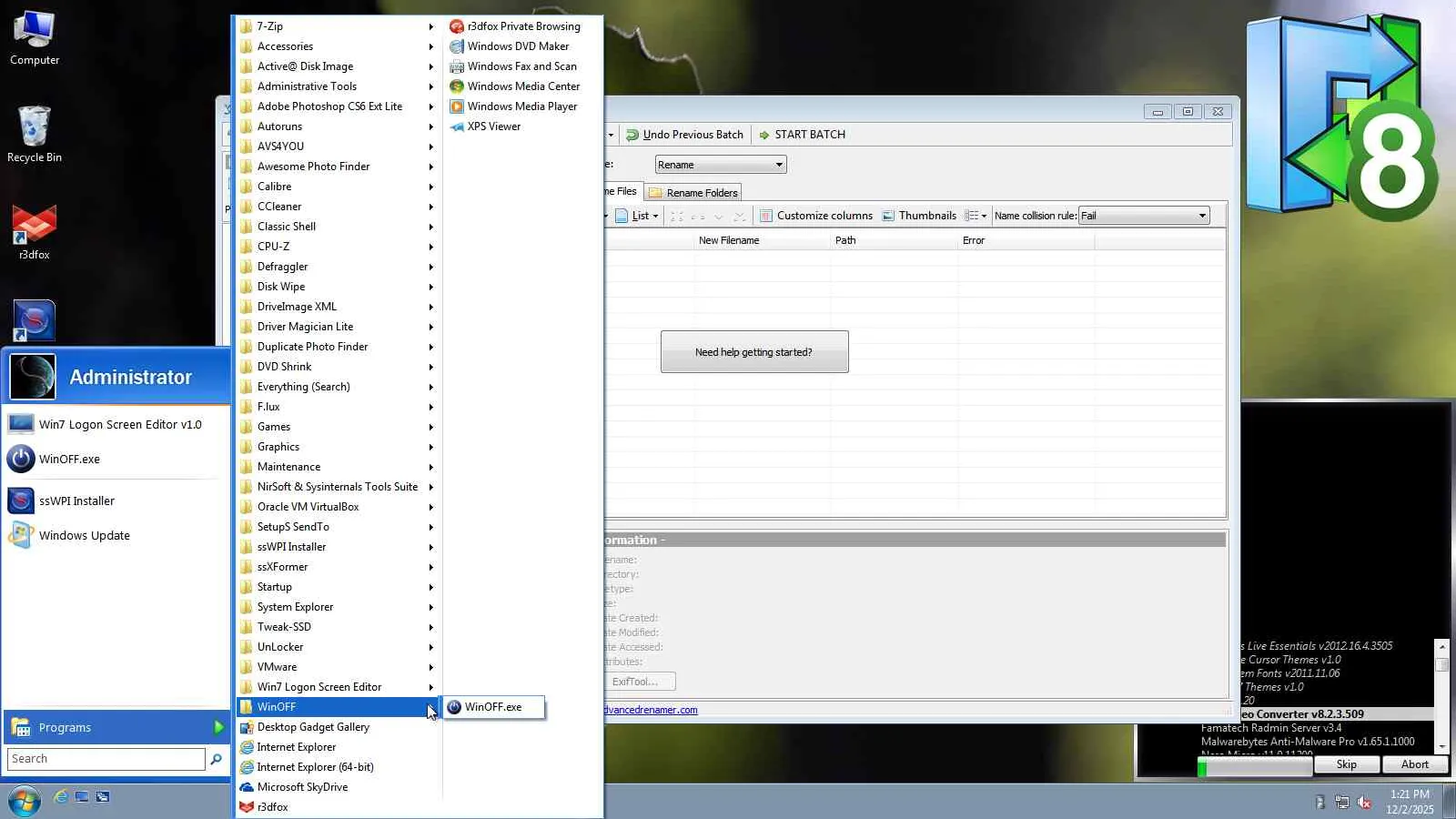The image size is (1456, 819).
Task: Expand the Accessories program folder
Action: coord(338,46)
